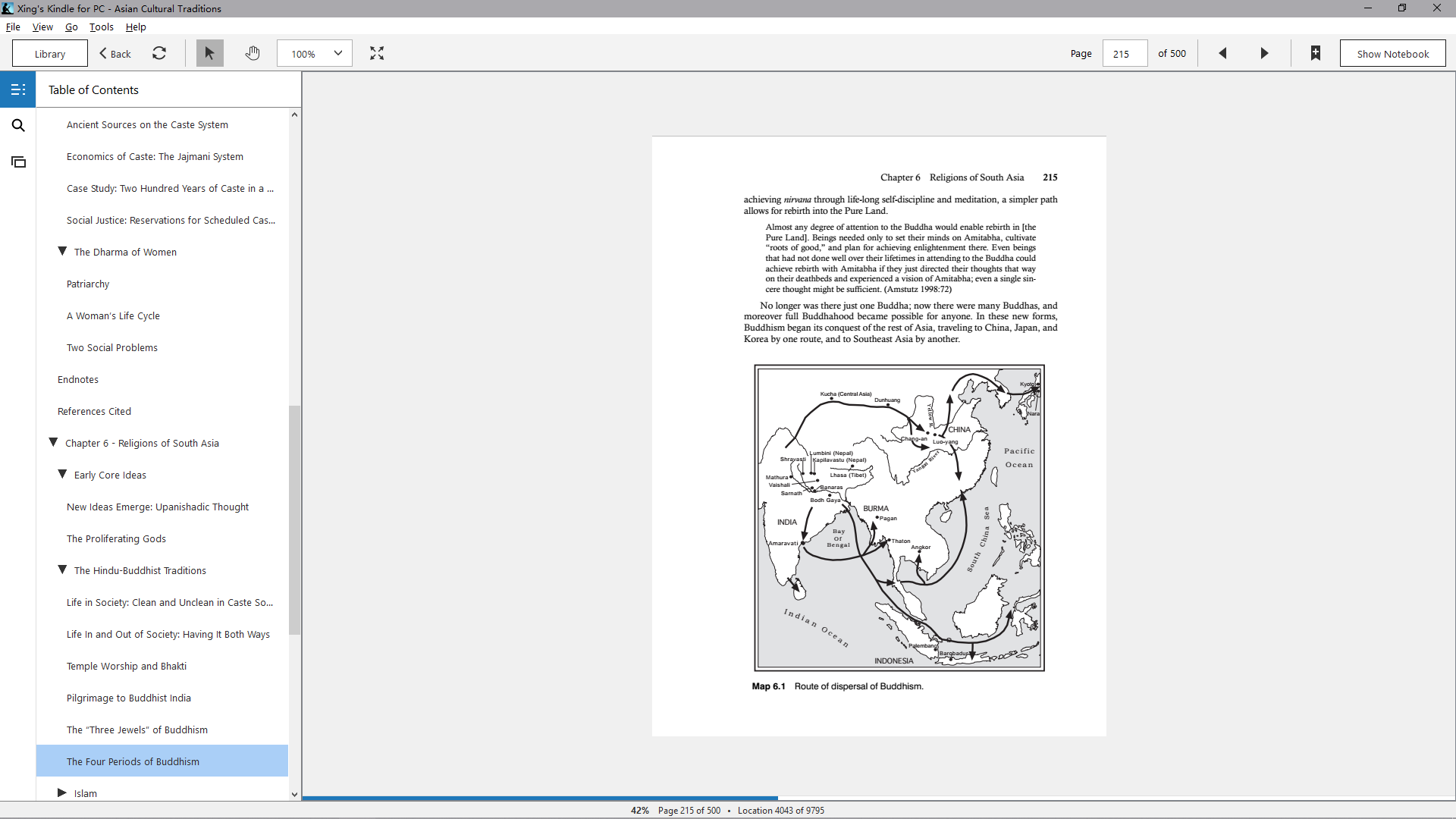Viewport: 1456px width, 819px height.
Task: Expand the Islam section
Action: click(x=62, y=792)
